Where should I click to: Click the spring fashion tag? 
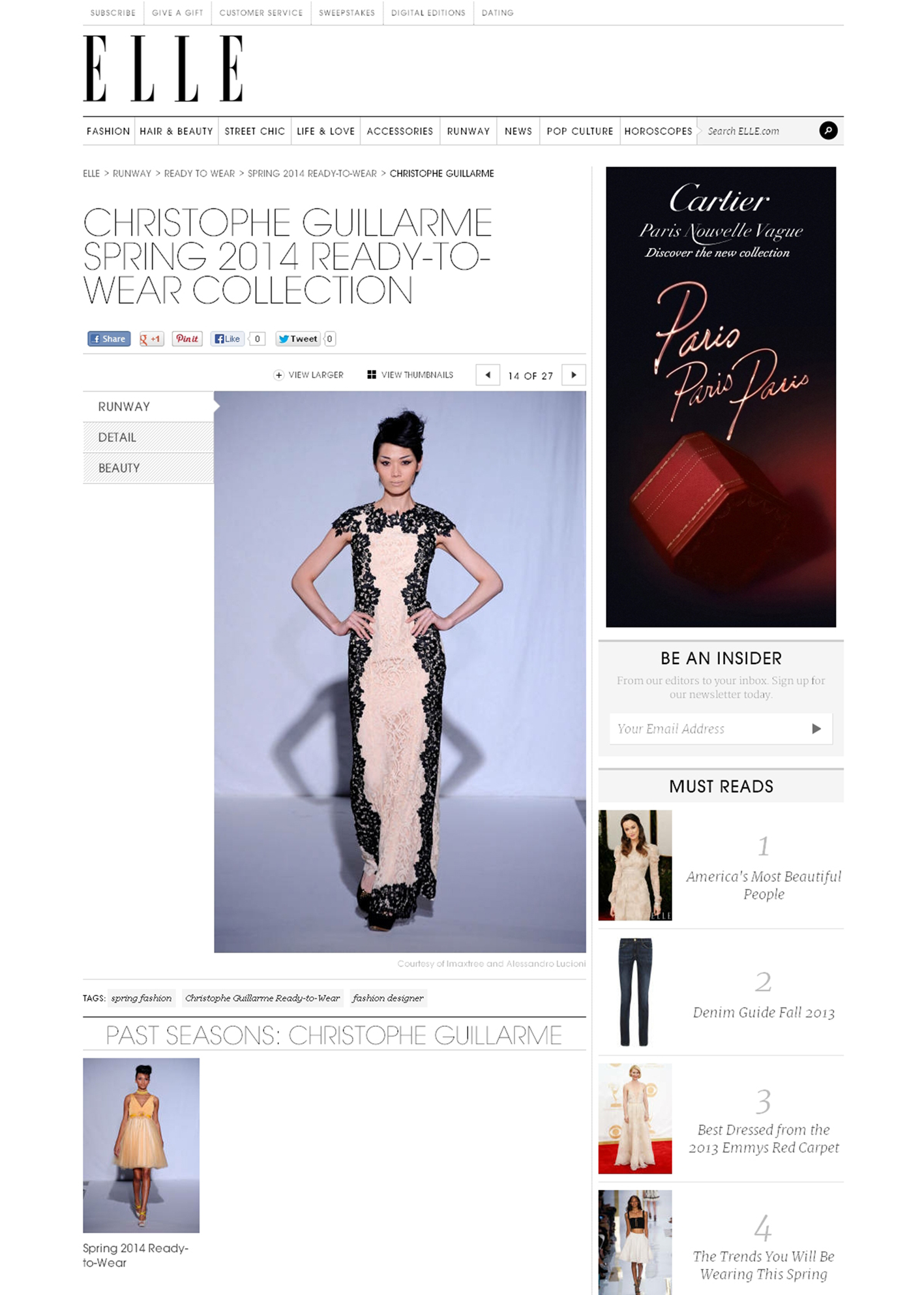(142, 998)
